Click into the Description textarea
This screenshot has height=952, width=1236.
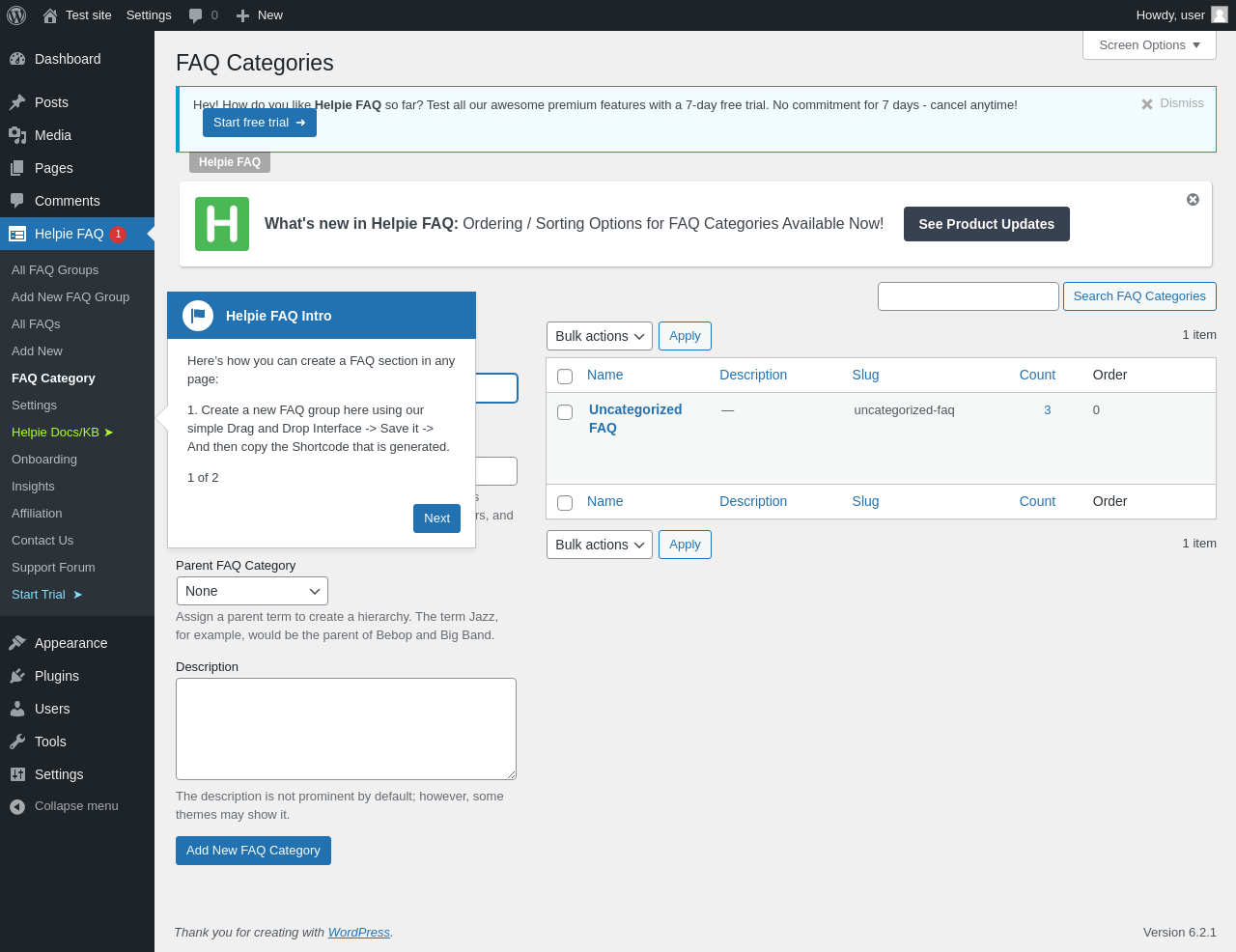coord(346,729)
